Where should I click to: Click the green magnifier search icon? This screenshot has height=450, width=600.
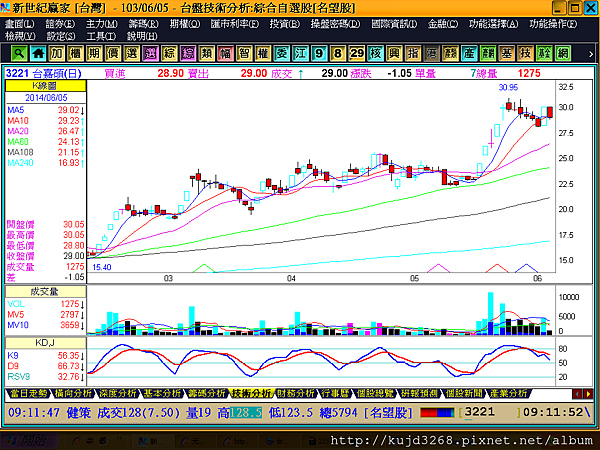click(x=19, y=53)
